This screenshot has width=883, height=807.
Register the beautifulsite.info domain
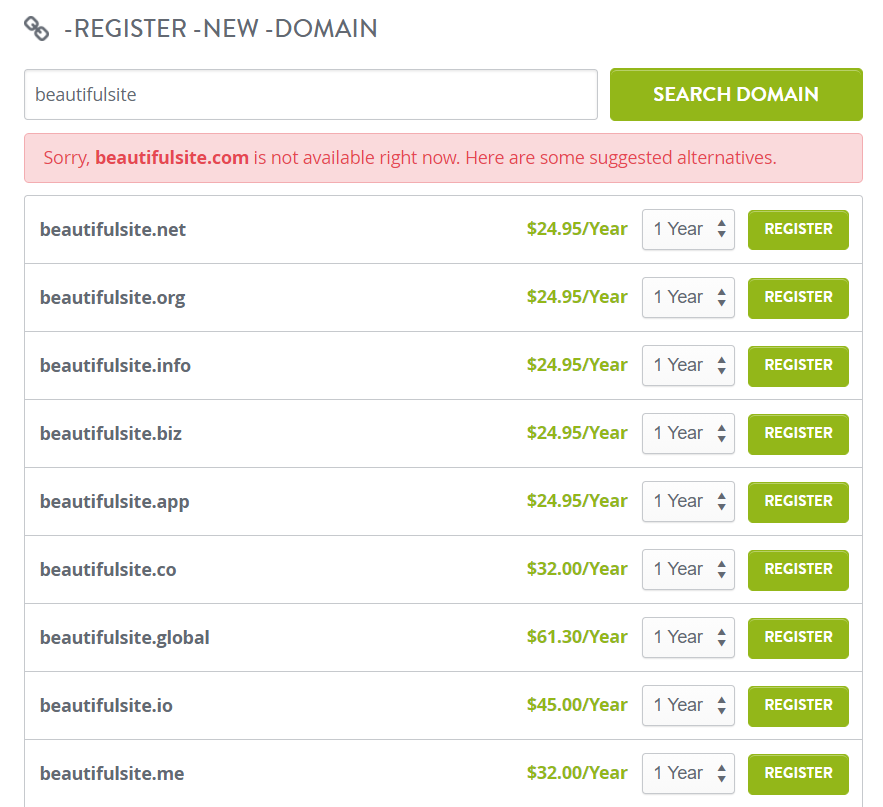(x=798, y=365)
